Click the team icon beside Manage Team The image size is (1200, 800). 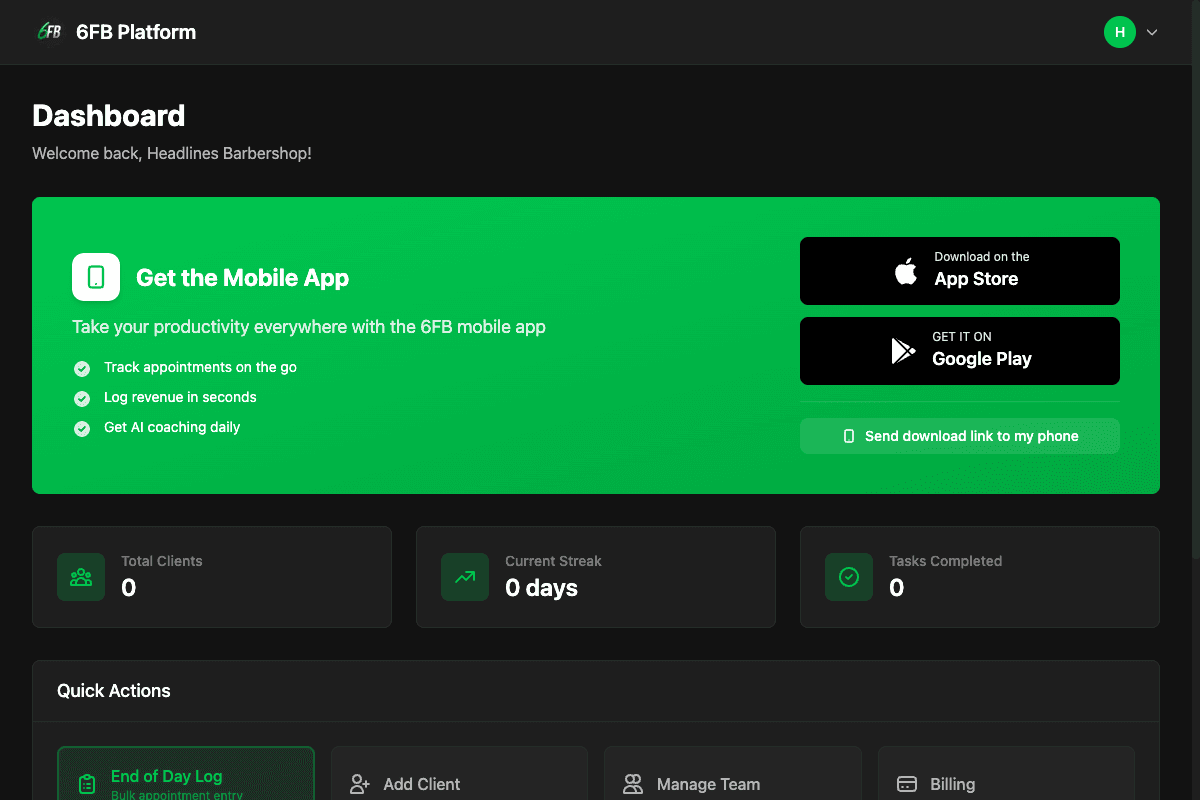632,784
